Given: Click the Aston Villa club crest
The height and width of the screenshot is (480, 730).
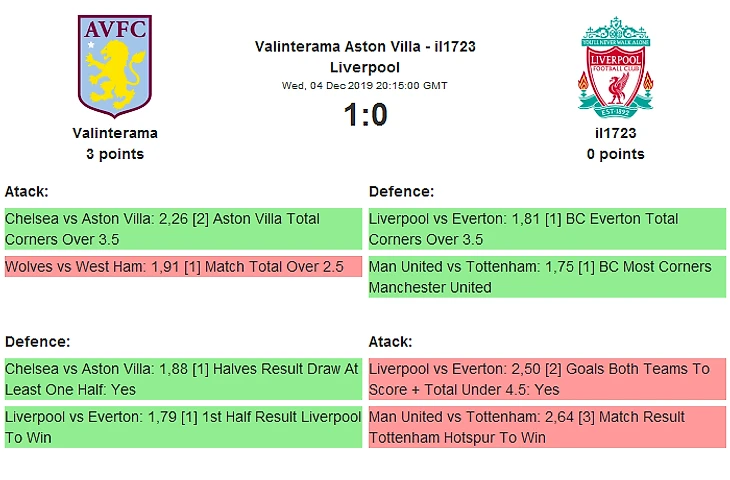Looking at the screenshot, I should [x=114, y=66].
